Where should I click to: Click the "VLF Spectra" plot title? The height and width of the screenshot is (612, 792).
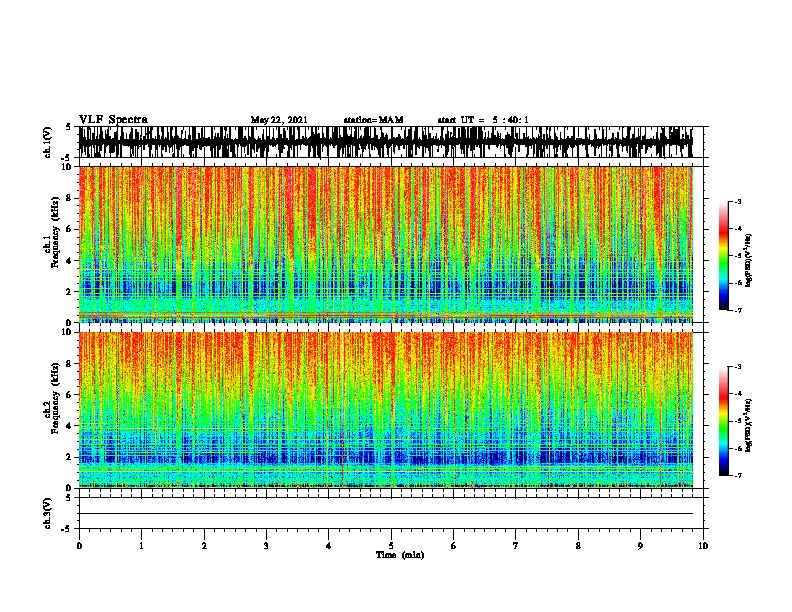point(113,120)
